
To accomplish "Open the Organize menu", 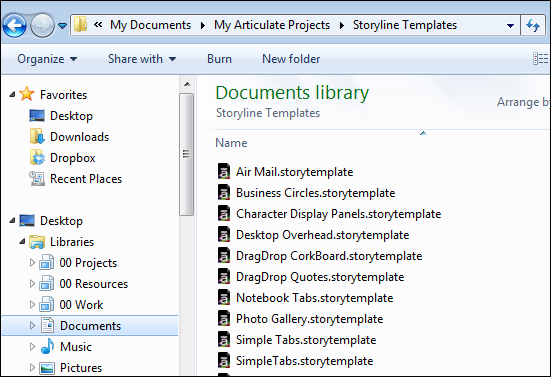I will pos(47,59).
